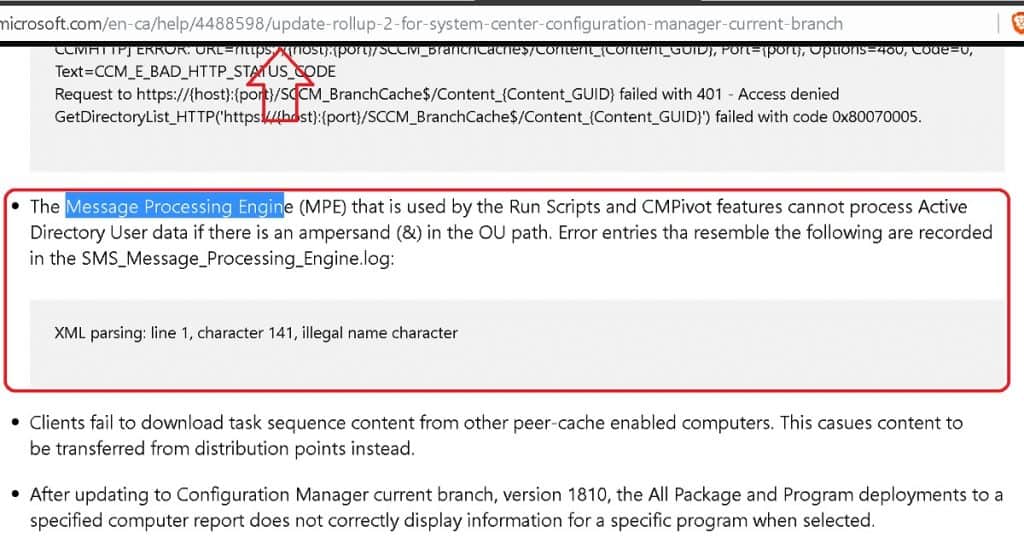Image resolution: width=1024 pixels, height=538 pixels.
Task: Click the bullet text about peer-cache enabled computers
Action: pos(496,435)
